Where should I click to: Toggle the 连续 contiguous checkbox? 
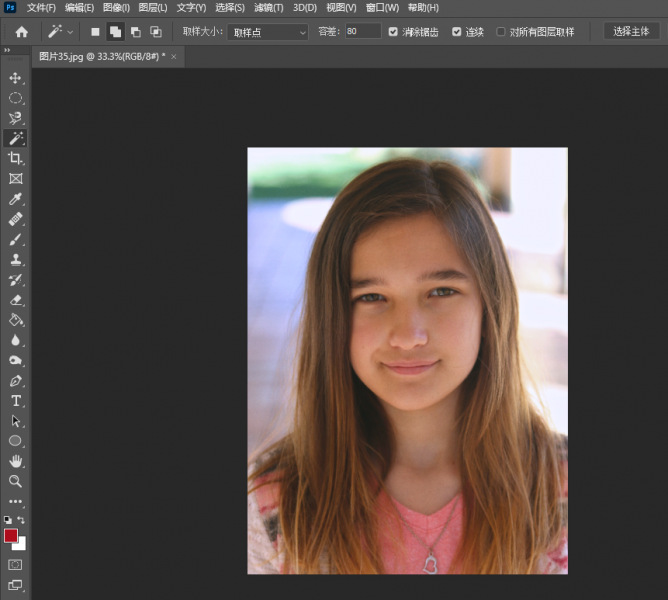click(x=457, y=32)
